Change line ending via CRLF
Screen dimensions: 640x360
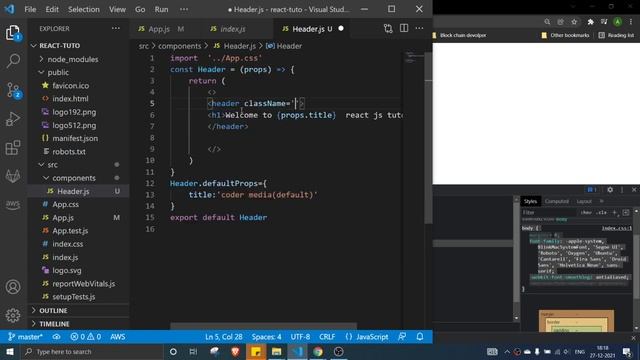327,337
